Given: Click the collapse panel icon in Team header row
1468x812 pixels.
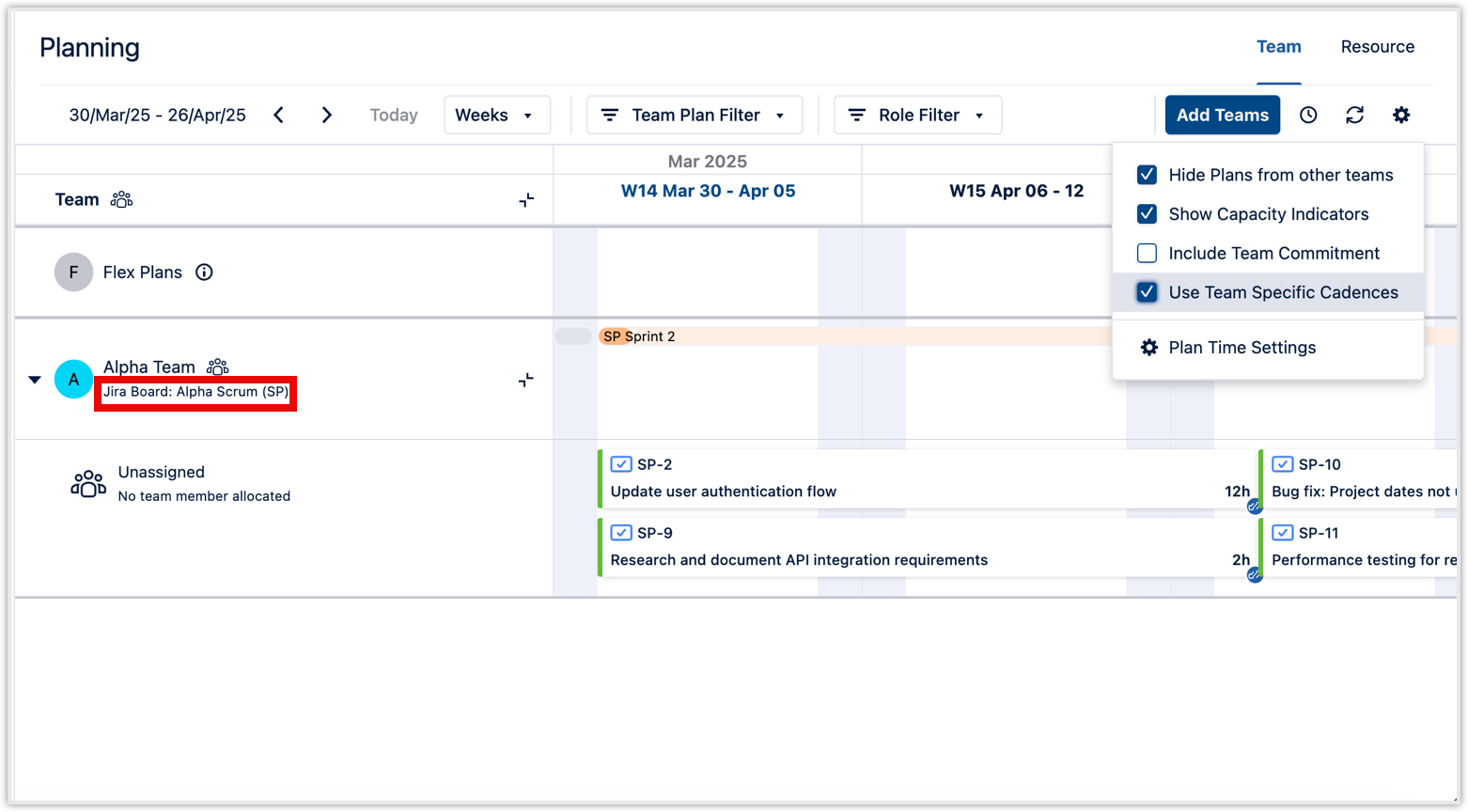Looking at the screenshot, I should [x=527, y=199].
